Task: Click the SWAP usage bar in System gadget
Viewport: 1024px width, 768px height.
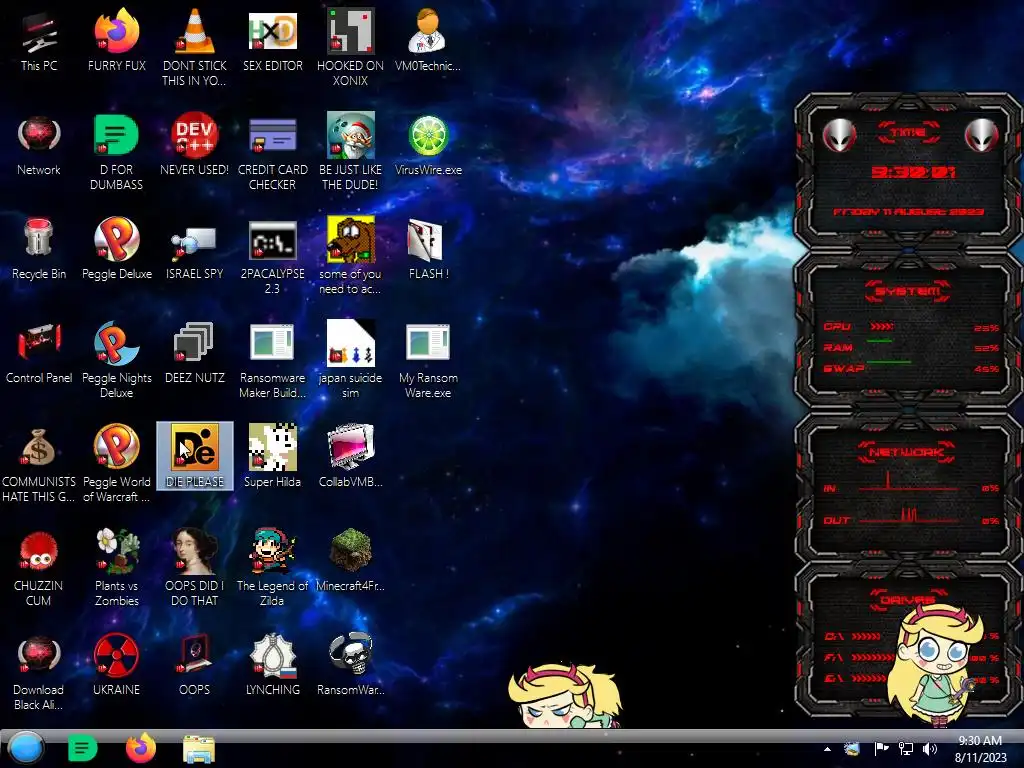Action: 889,362
